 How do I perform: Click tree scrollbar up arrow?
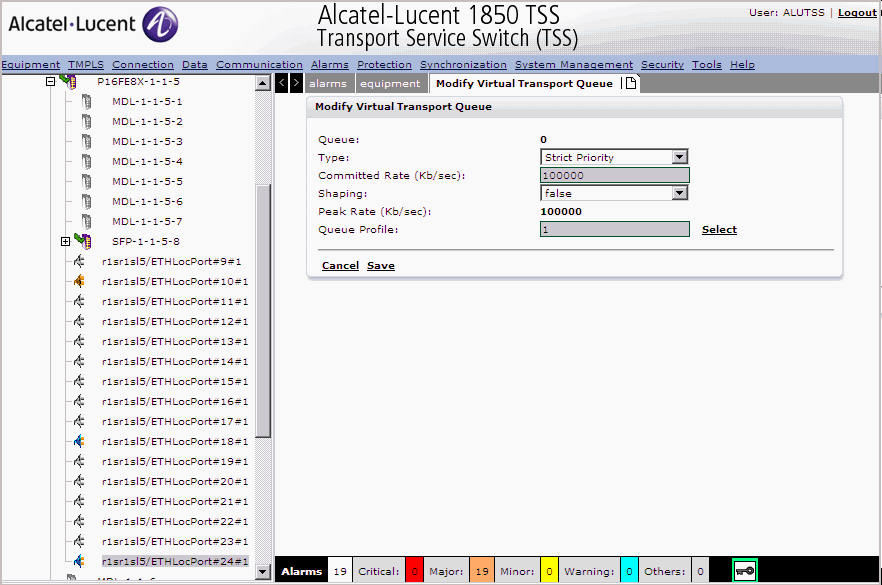tap(263, 83)
